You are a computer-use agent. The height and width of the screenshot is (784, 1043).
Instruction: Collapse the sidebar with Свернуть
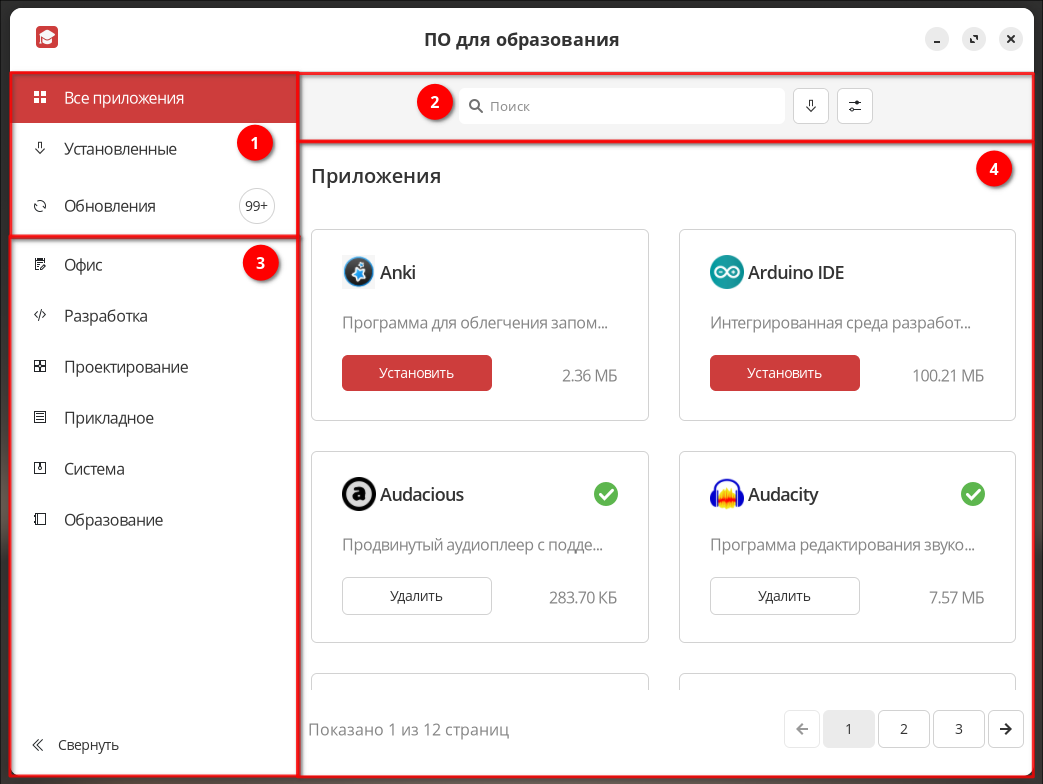click(x=76, y=745)
